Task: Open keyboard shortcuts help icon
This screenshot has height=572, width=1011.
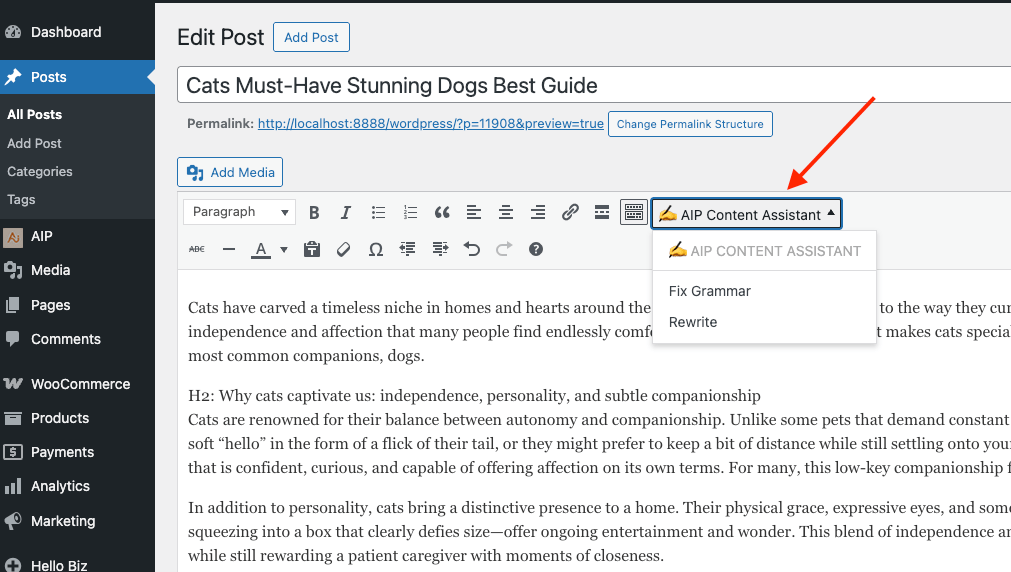Action: (536, 249)
